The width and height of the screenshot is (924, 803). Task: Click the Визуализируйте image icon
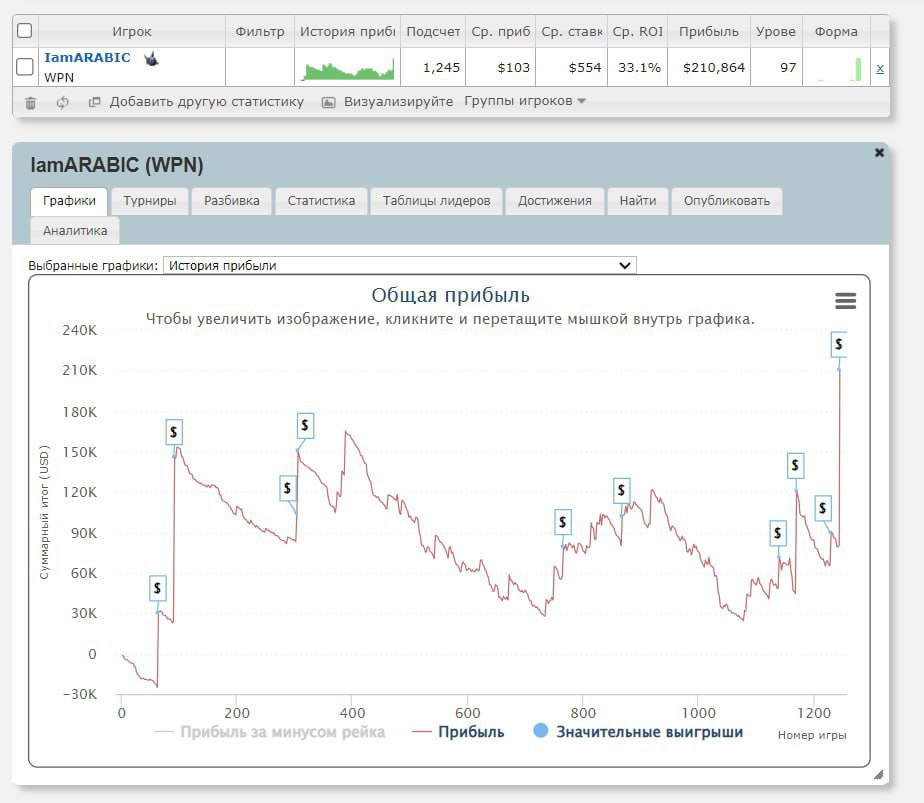click(328, 102)
